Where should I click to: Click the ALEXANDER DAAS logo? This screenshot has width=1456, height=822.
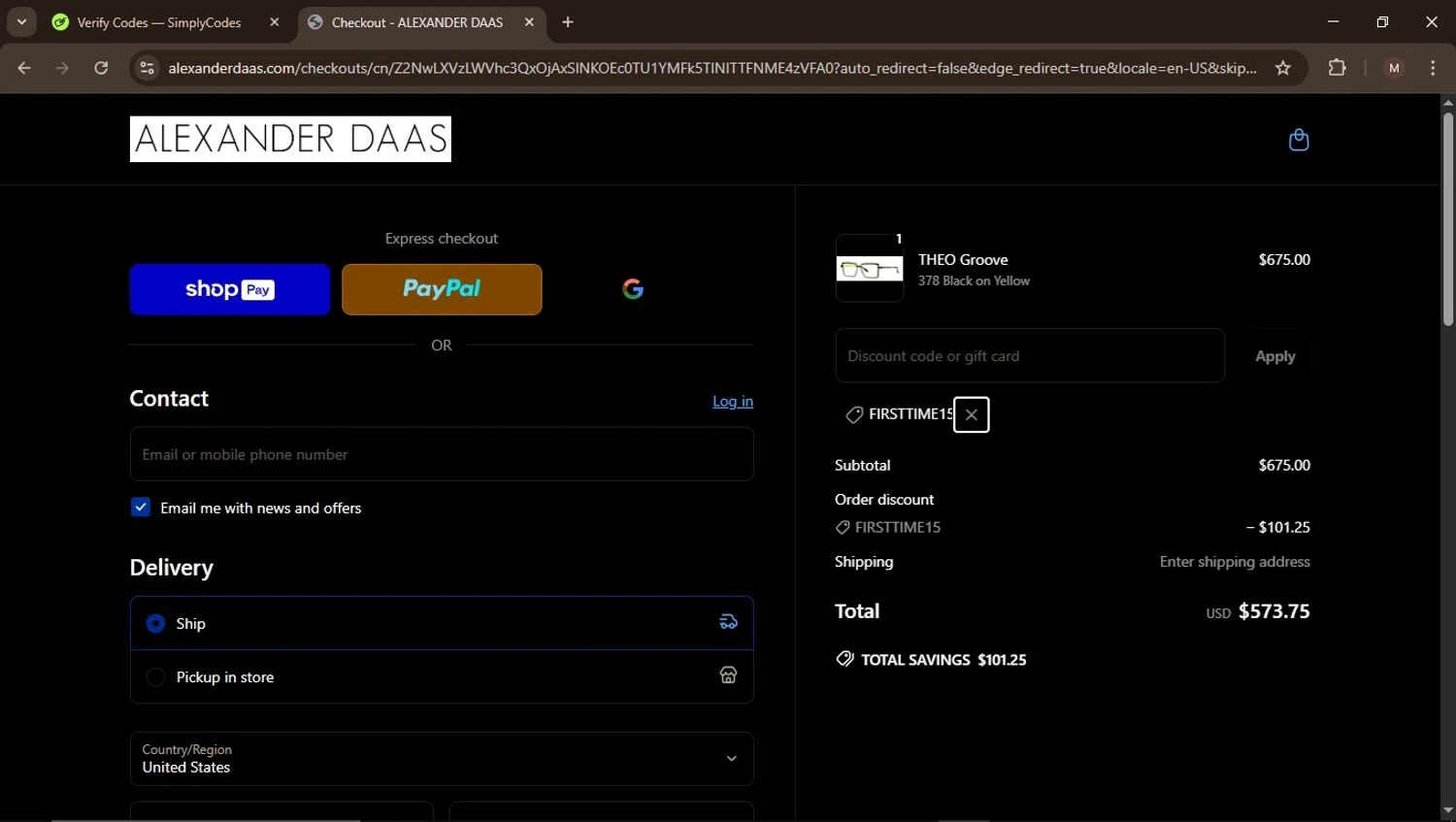[x=290, y=139]
